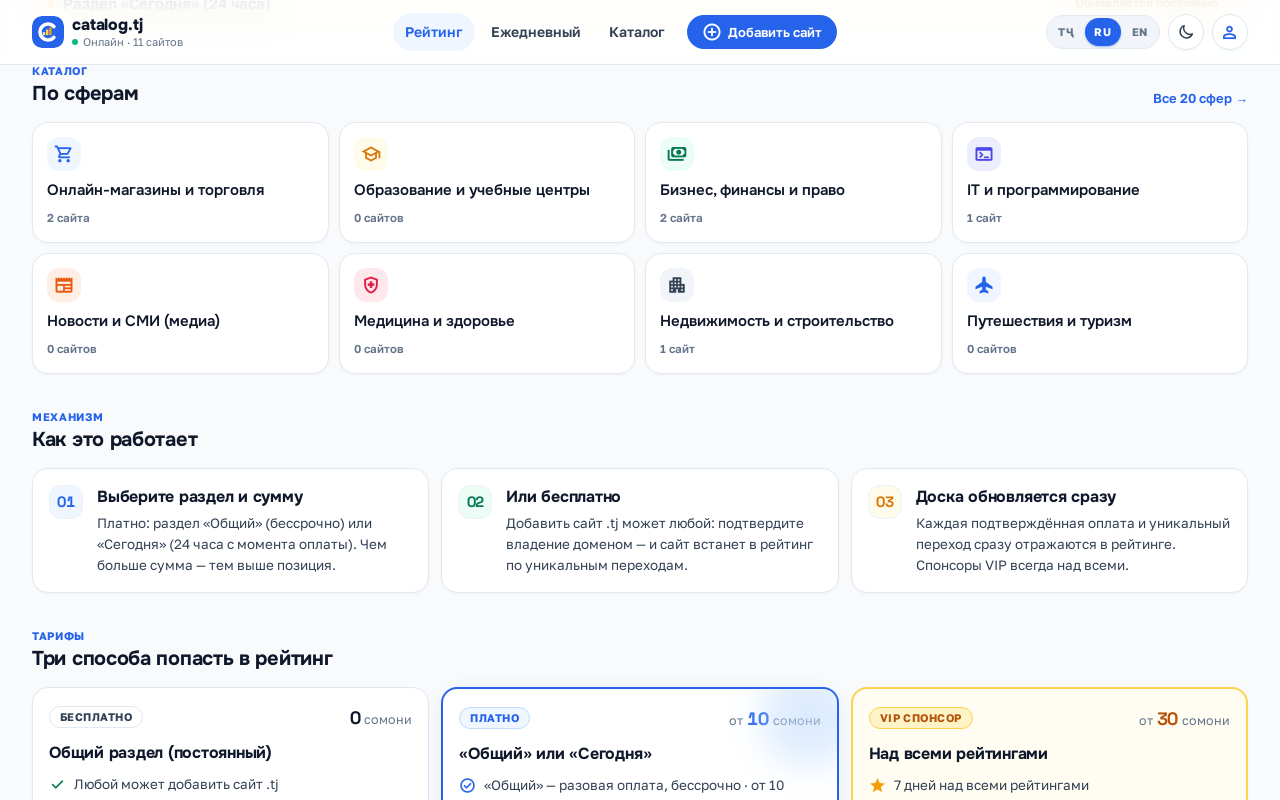
Task: Click step 01 number badge
Action: [66, 502]
